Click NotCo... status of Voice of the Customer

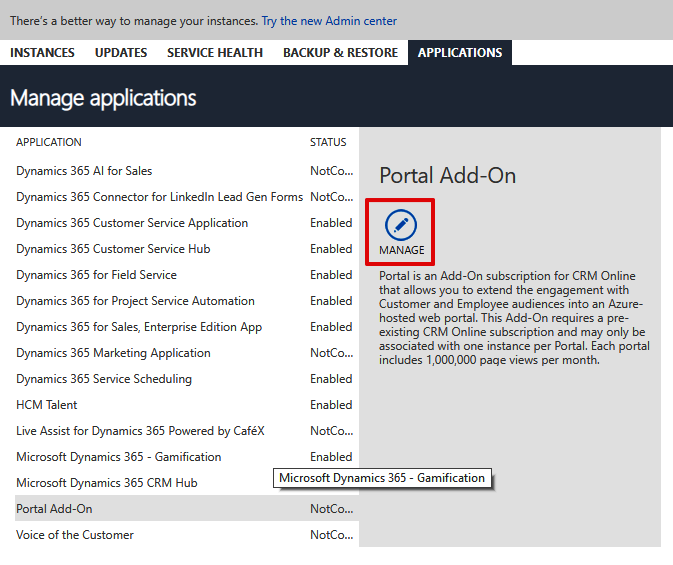coord(331,535)
